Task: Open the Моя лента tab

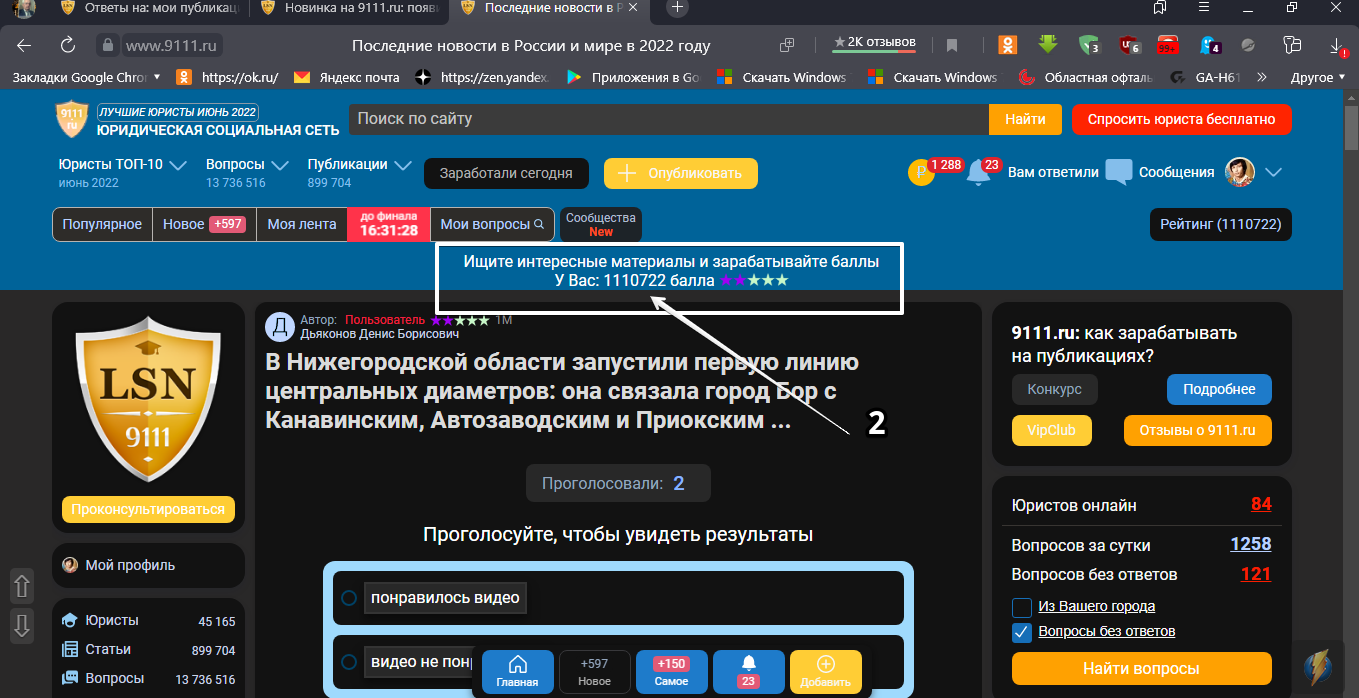Action: pos(301,225)
